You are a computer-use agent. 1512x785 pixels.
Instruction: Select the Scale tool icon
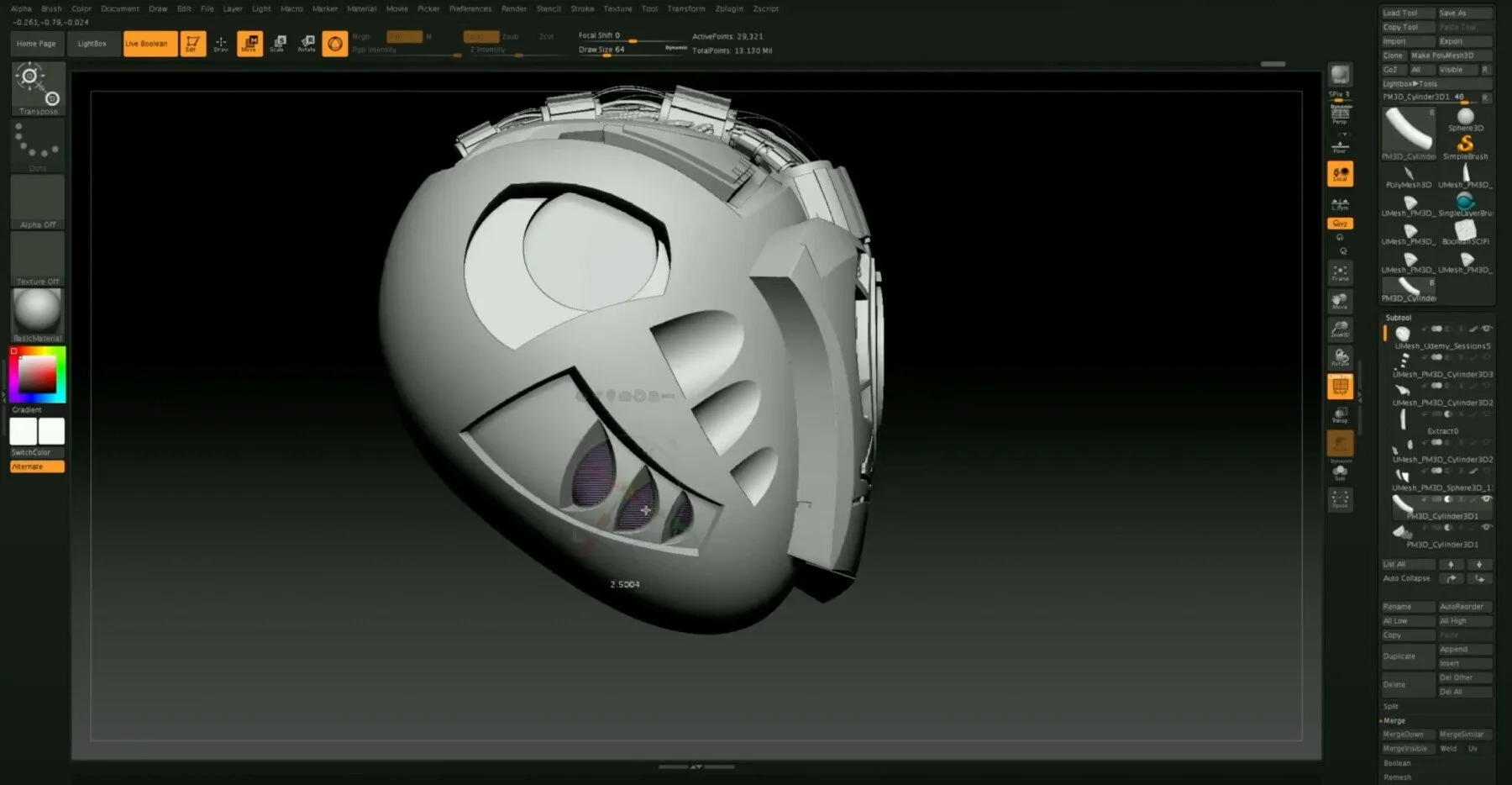click(x=278, y=44)
